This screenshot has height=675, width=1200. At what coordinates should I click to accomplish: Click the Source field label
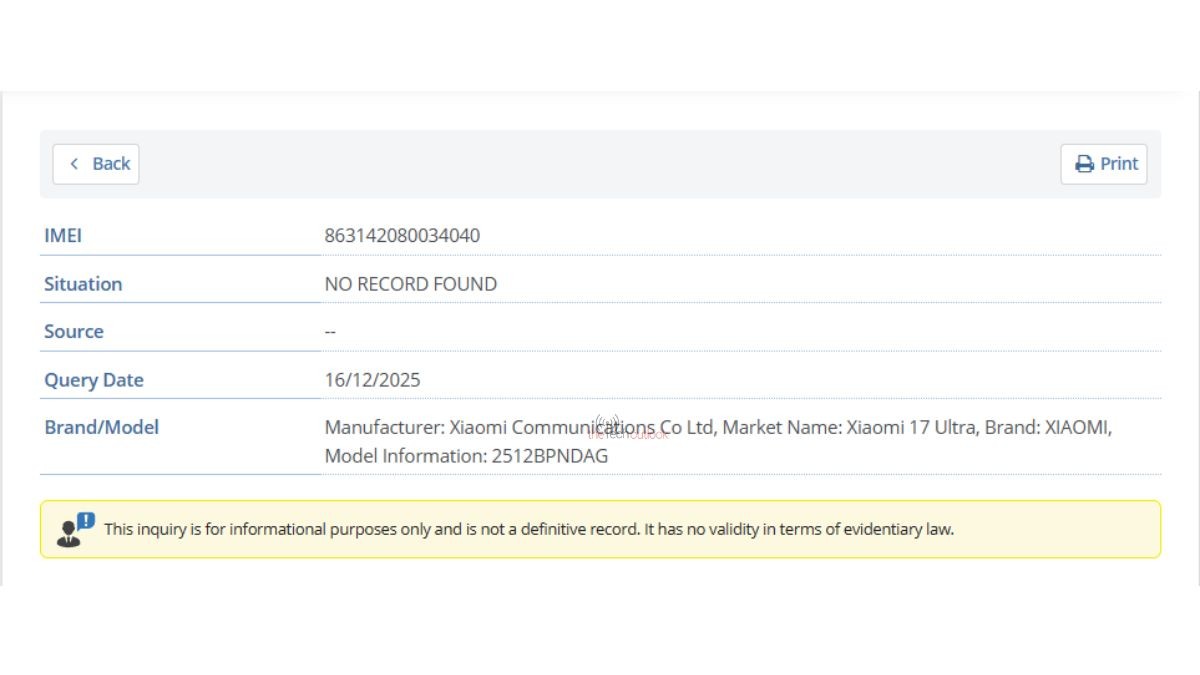coord(74,331)
